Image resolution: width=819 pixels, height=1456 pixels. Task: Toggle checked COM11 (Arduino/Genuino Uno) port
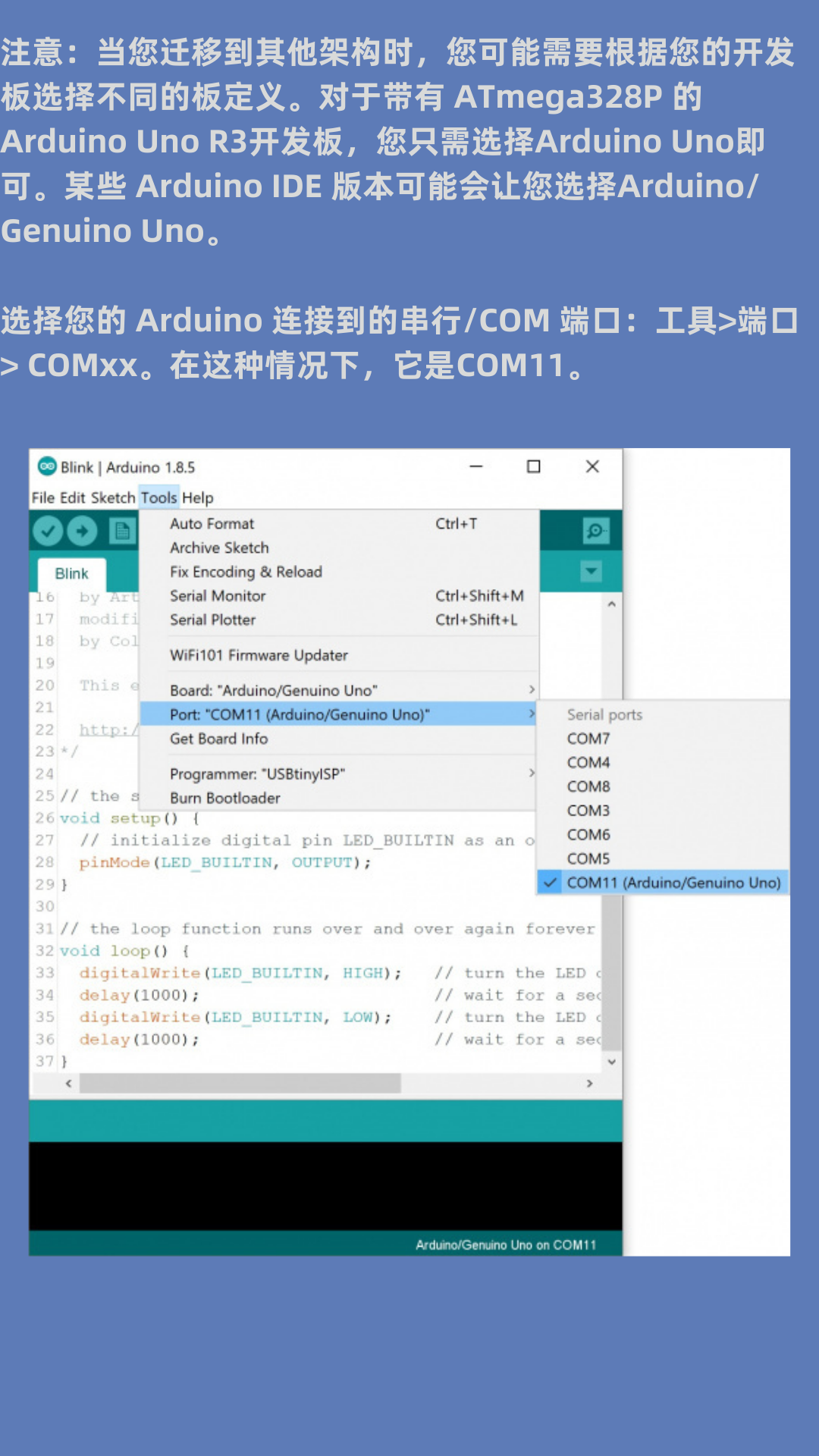pyautogui.click(x=664, y=883)
